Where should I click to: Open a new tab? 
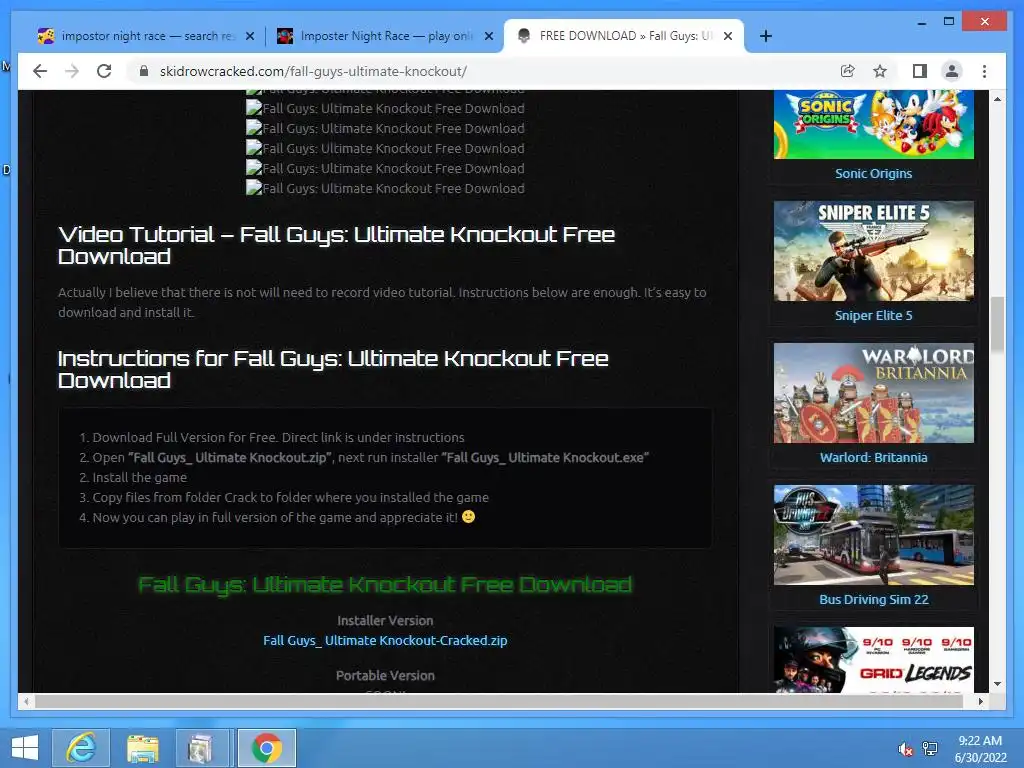click(765, 36)
